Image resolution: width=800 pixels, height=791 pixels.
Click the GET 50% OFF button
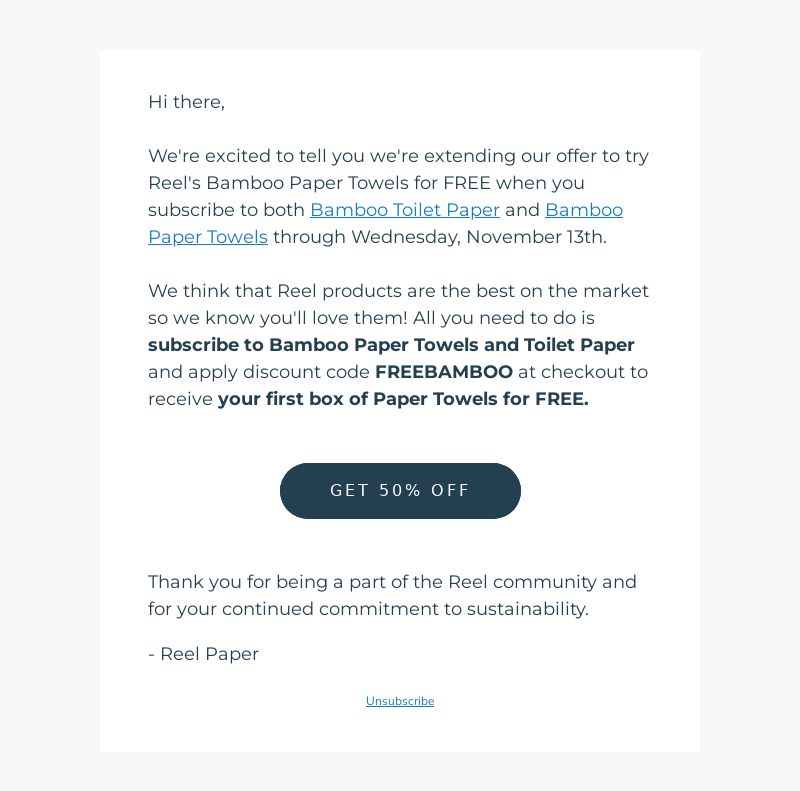(x=400, y=490)
